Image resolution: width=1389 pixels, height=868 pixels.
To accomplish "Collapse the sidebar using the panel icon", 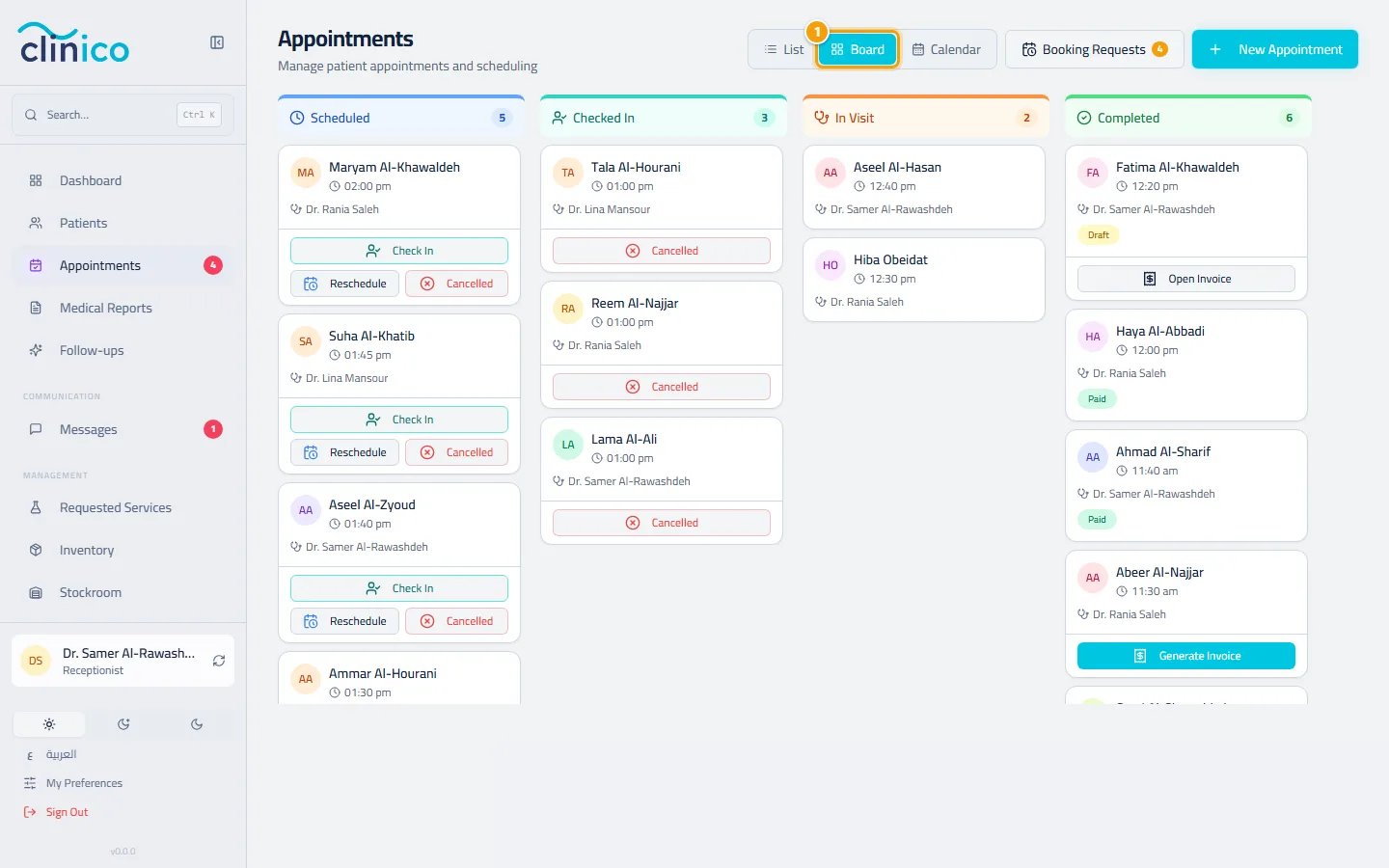I will pos(217,42).
